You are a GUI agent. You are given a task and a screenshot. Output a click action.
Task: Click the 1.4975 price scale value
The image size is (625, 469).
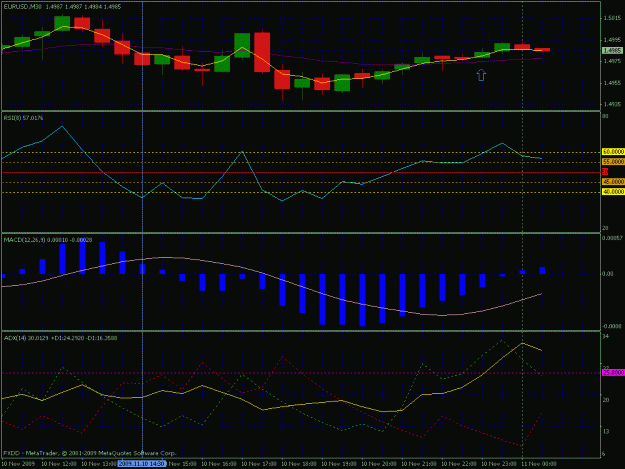pyautogui.click(x=612, y=61)
